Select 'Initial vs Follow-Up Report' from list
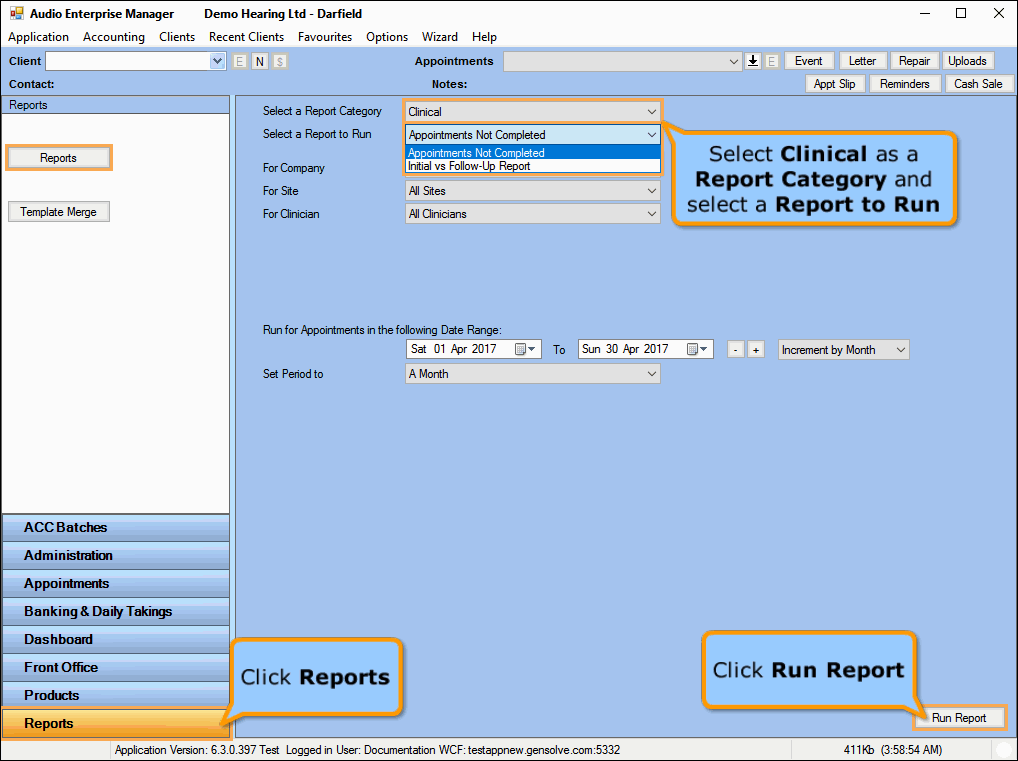 (x=469, y=166)
